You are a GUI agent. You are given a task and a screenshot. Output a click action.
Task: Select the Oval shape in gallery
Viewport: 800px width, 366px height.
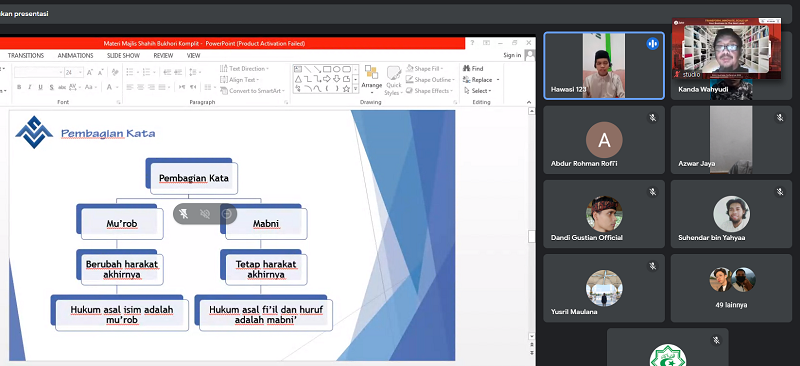click(x=337, y=69)
